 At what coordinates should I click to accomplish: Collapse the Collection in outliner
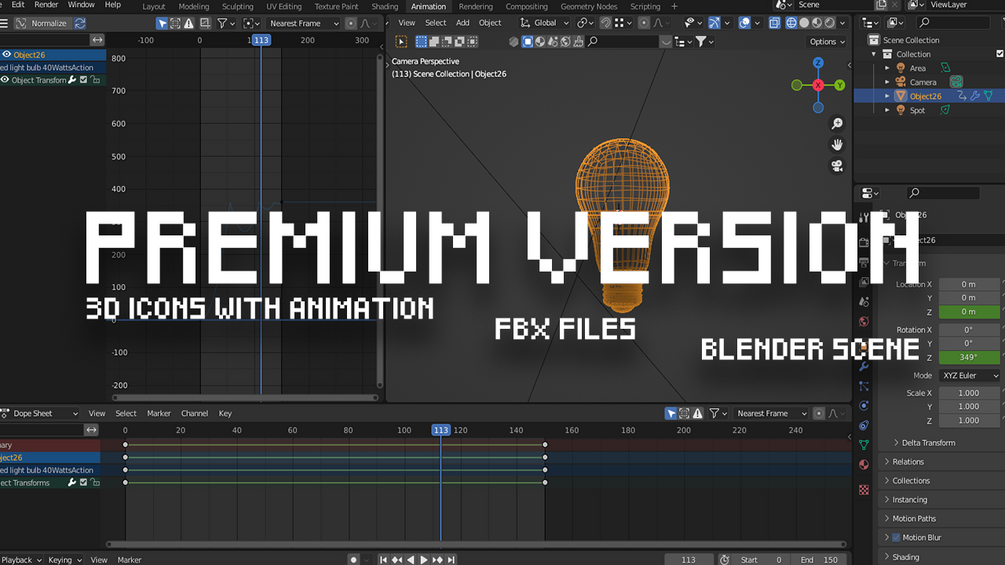(874, 54)
